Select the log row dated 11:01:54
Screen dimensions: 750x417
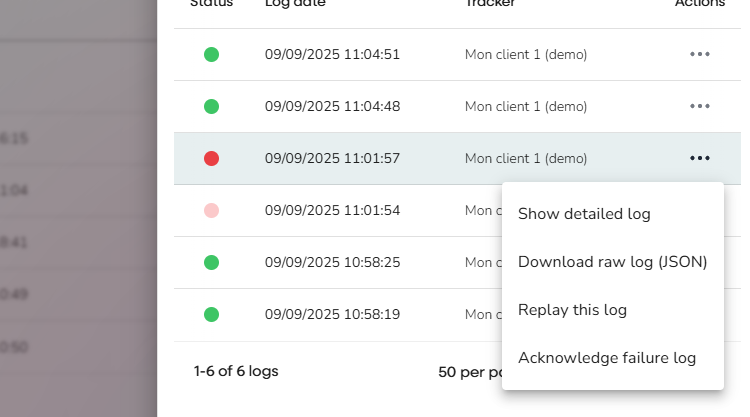tap(332, 211)
